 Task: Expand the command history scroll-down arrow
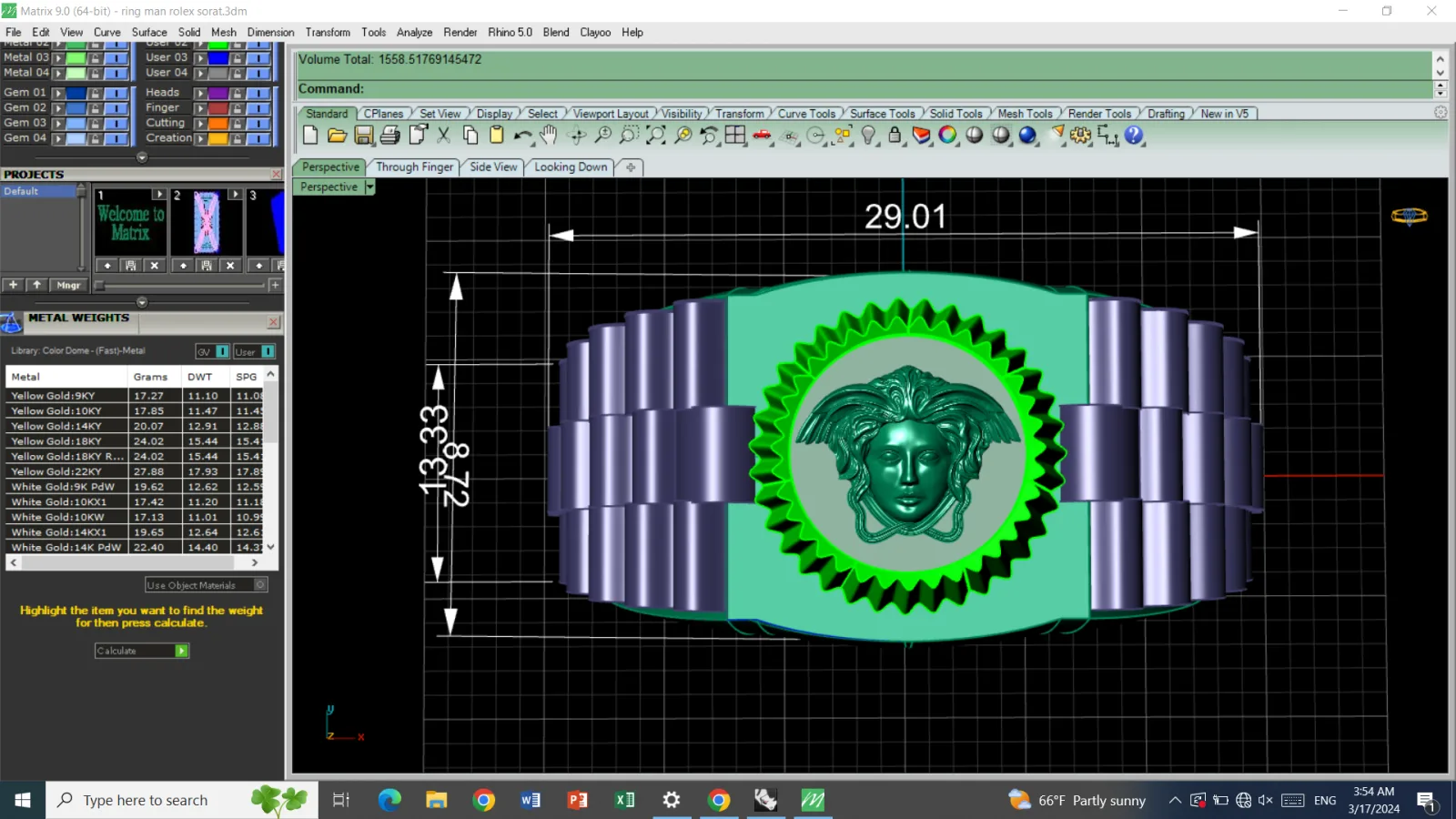[x=1440, y=73]
